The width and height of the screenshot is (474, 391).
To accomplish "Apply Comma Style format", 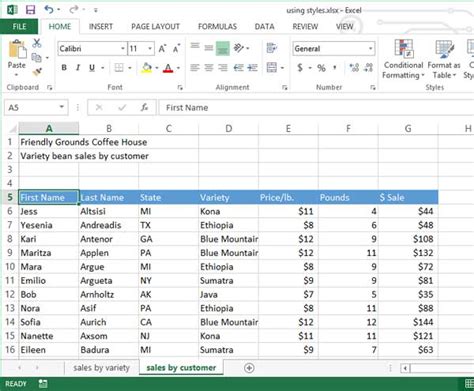I will tap(334, 68).
